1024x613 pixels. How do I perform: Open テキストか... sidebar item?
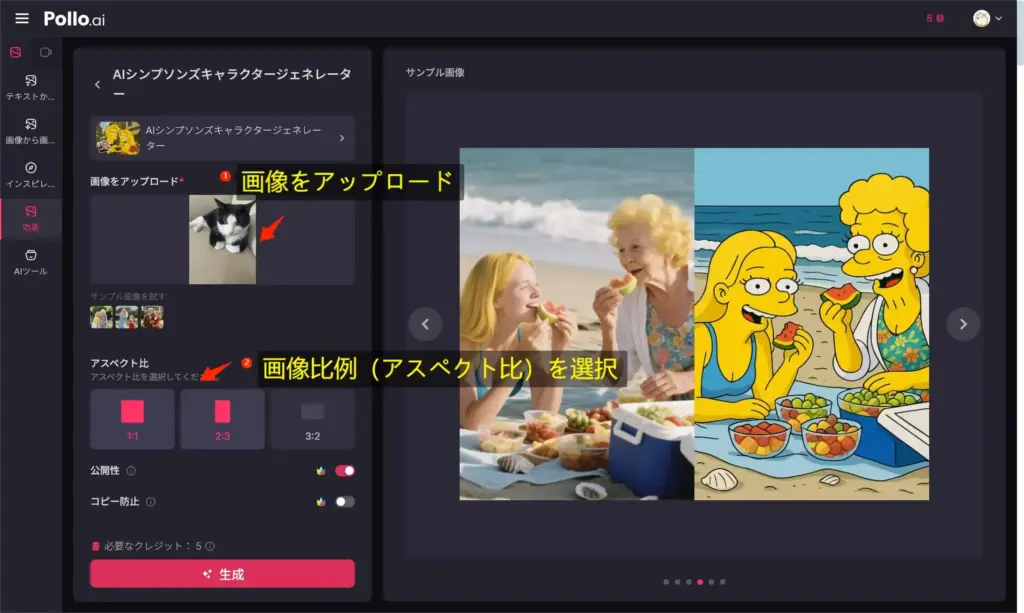pos(31,87)
